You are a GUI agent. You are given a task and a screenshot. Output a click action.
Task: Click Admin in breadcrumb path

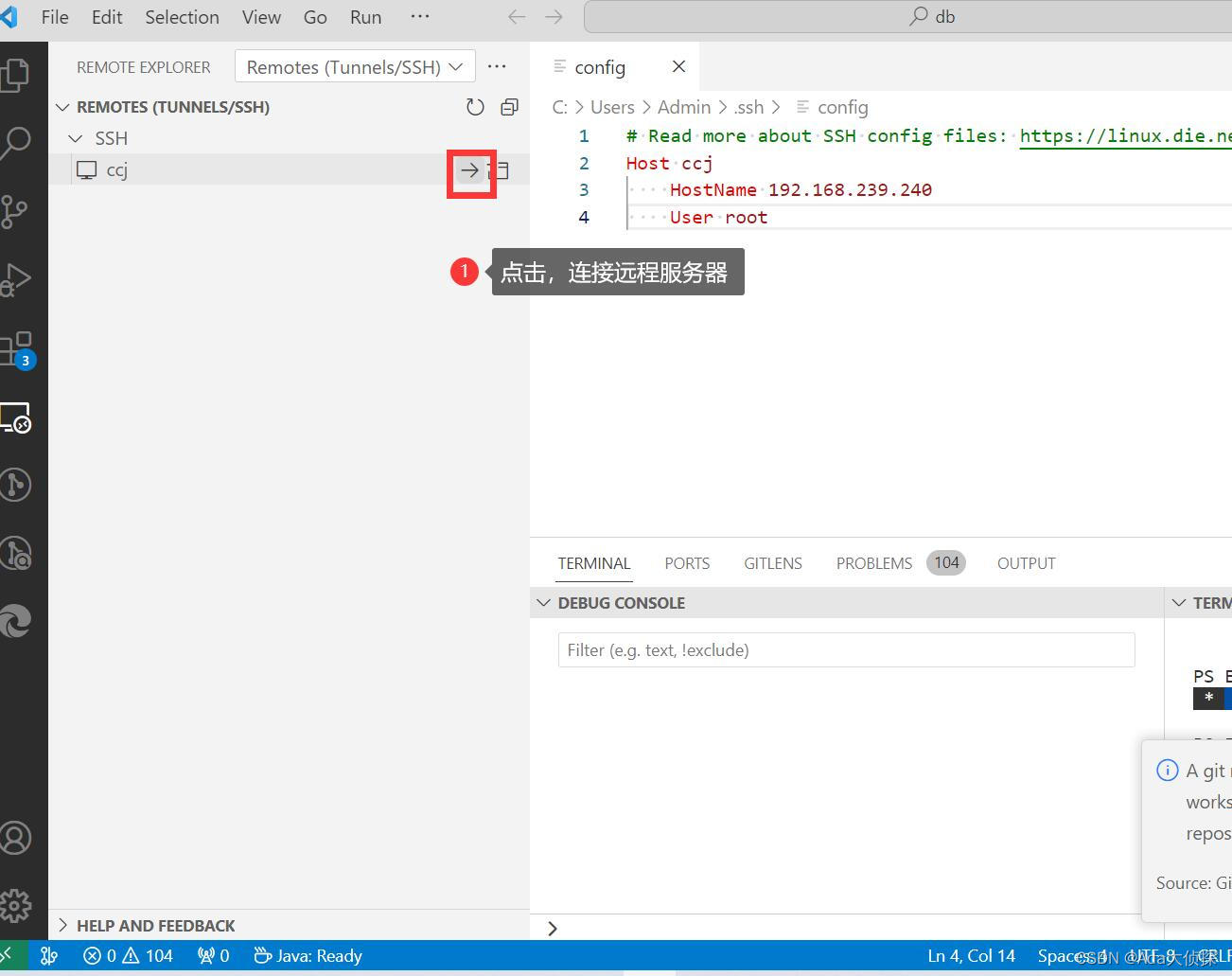pos(684,107)
